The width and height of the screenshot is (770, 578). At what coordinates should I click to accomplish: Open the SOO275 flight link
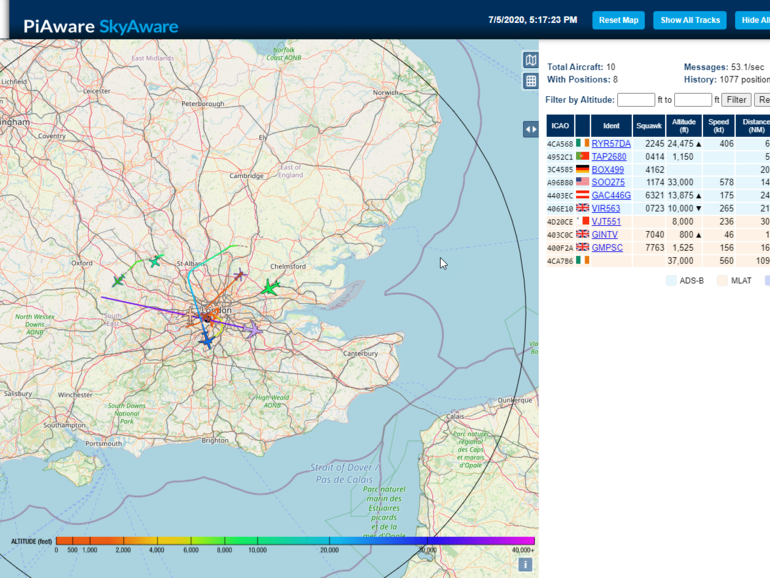point(608,182)
